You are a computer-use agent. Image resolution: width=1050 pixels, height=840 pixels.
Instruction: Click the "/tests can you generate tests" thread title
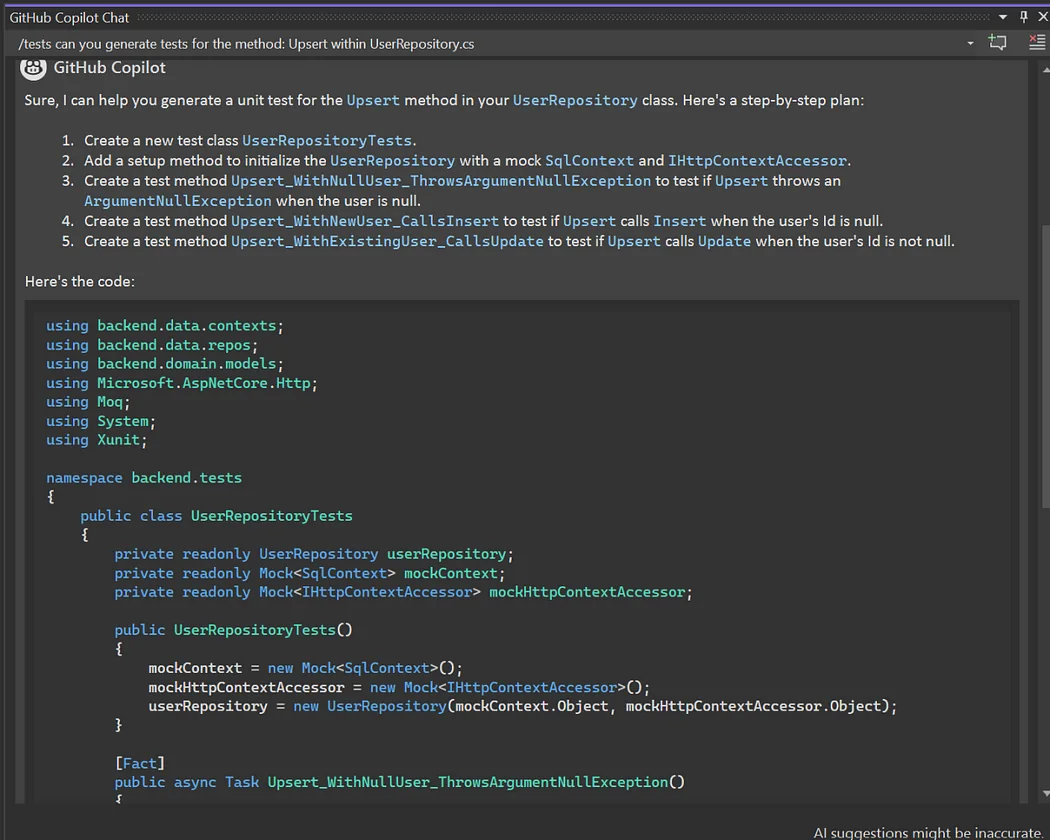(x=246, y=44)
